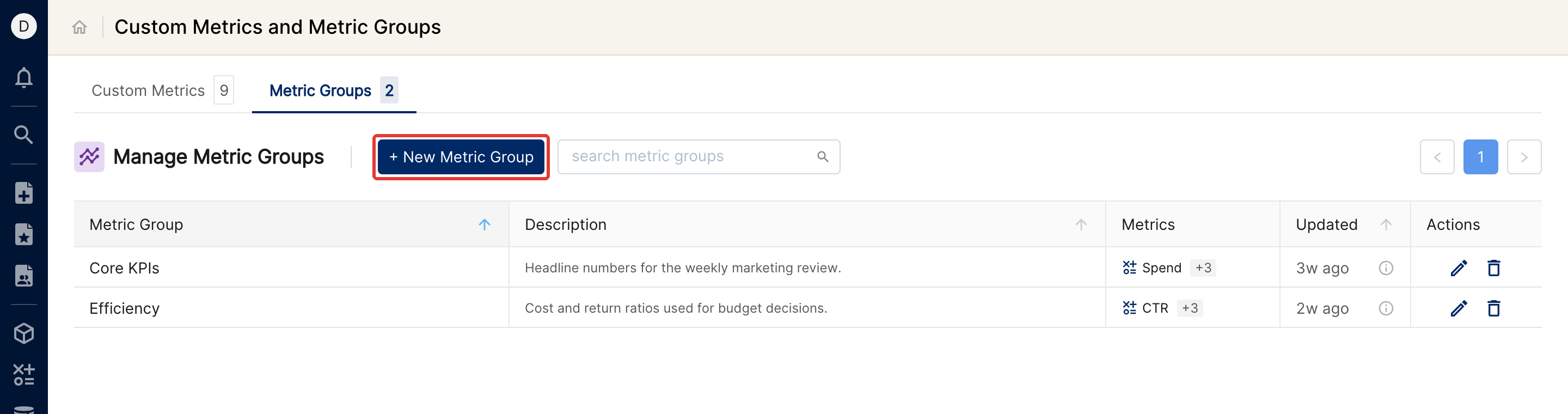The image size is (1568, 414).
Task: Sort by Description column arrow
Action: [x=1081, y=224]
